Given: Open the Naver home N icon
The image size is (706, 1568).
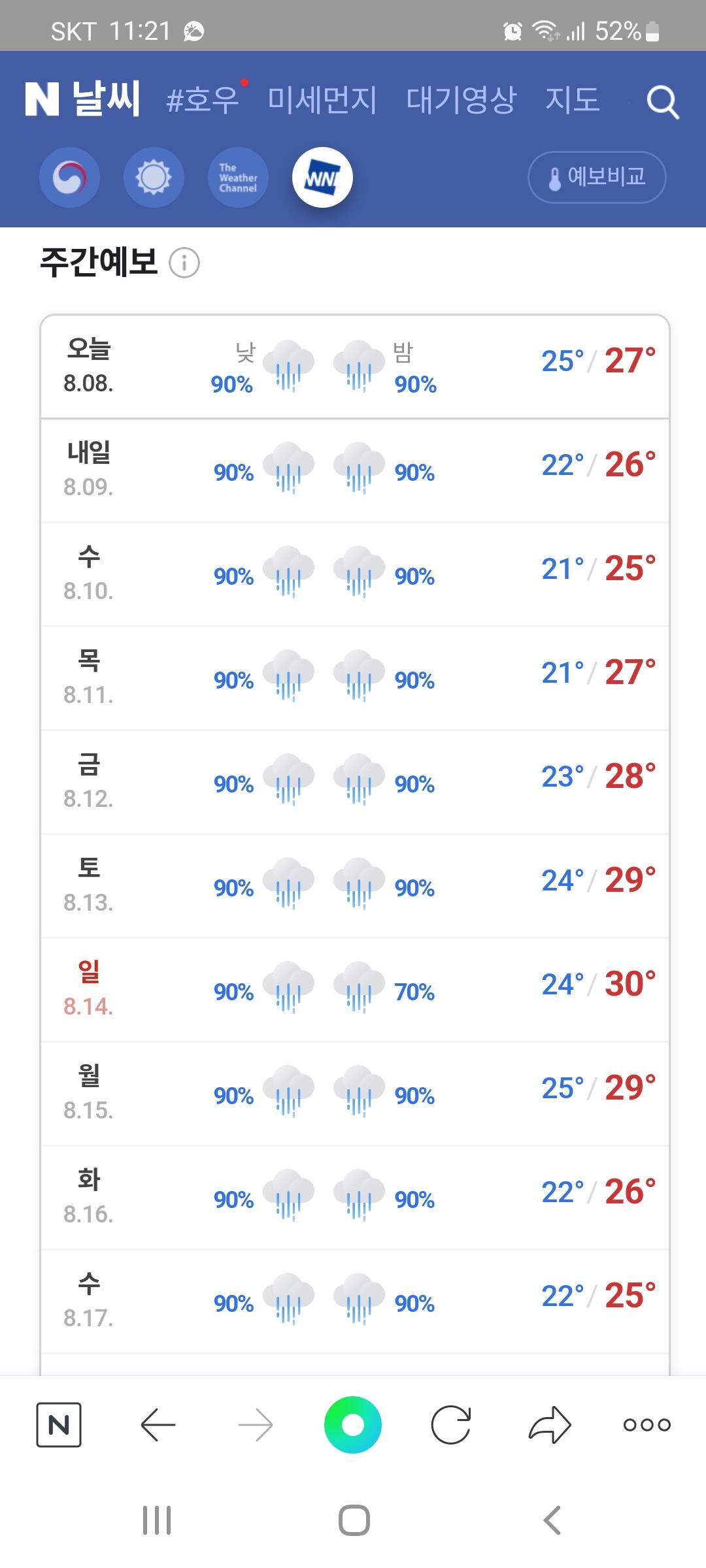Looking at the screenshot, I should click(59, 1424).
